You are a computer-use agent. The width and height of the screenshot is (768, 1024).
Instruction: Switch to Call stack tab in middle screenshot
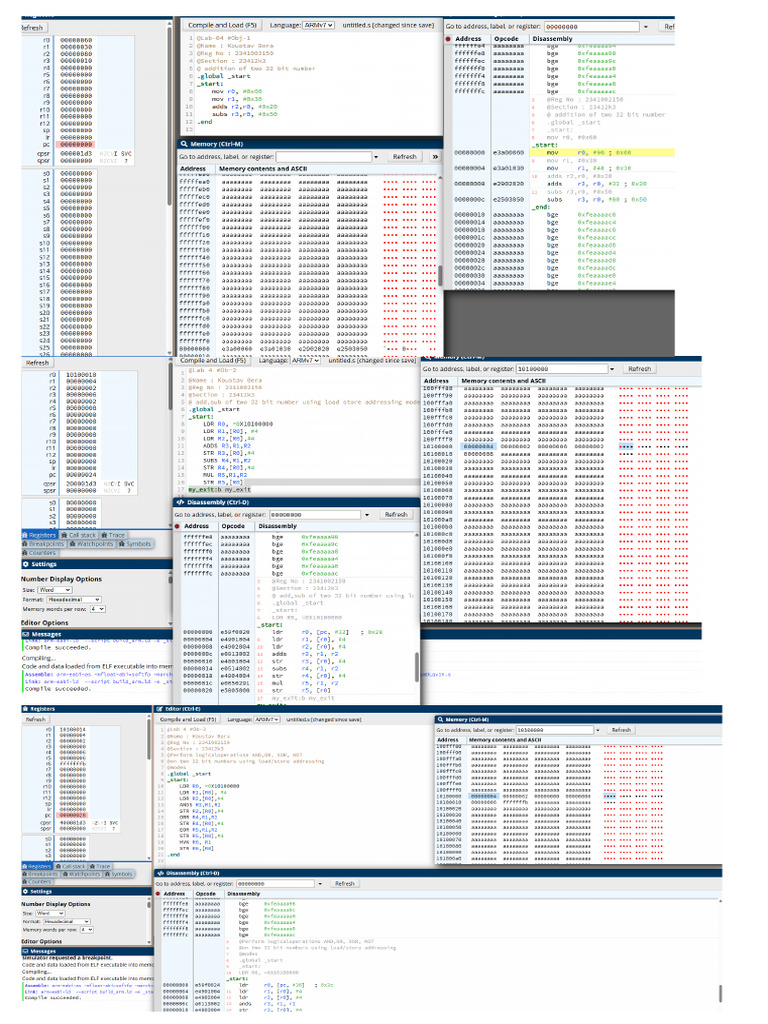pos(78,535)
